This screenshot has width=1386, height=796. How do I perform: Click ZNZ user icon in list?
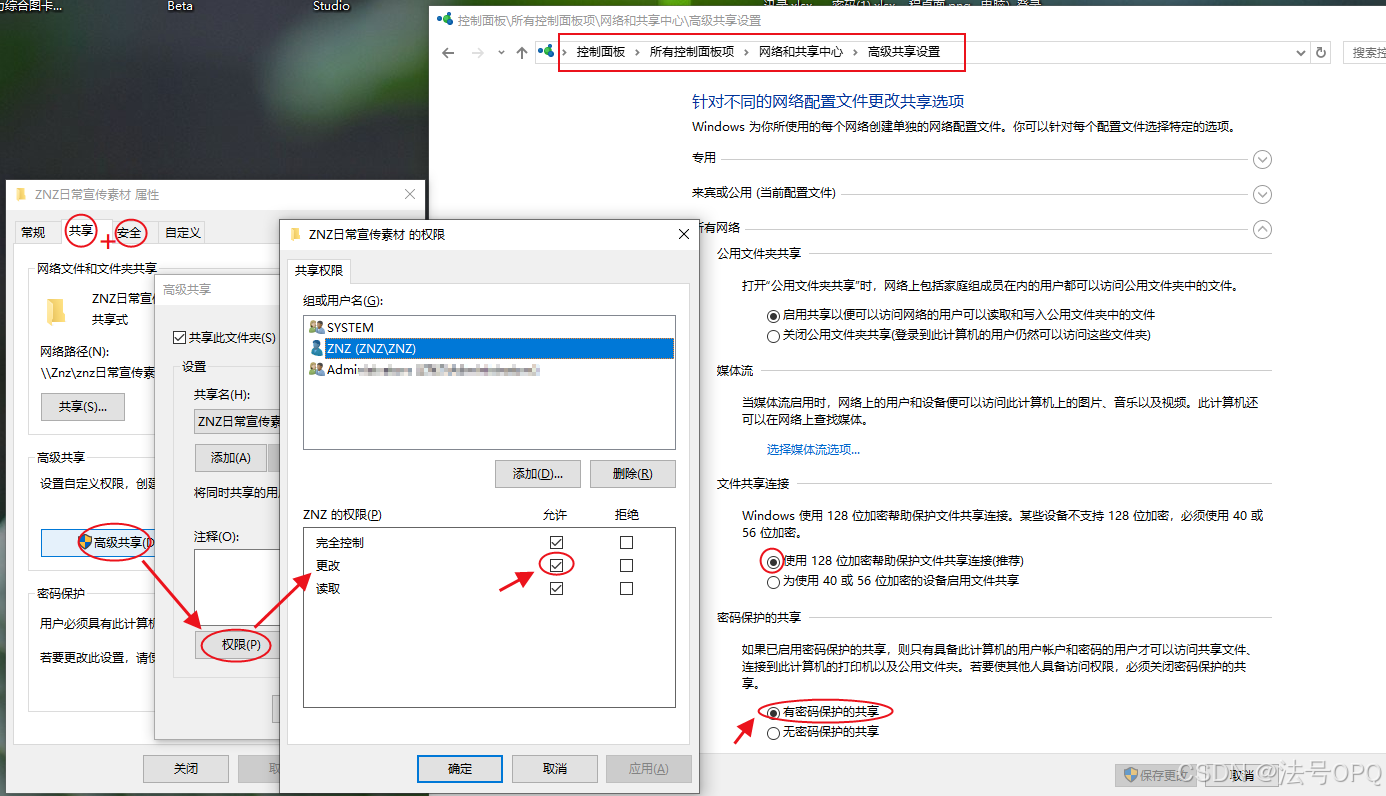click(316, 348)
